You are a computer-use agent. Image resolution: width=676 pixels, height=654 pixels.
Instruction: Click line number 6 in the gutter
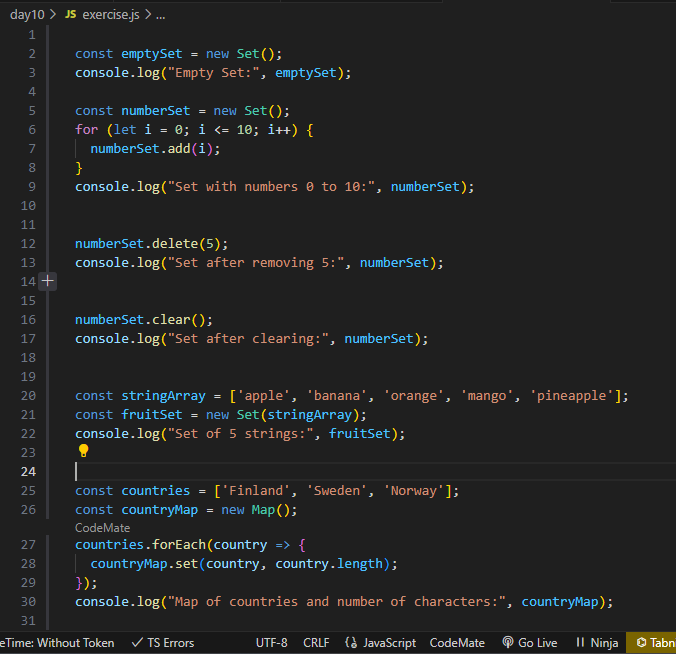click(32, 130)
